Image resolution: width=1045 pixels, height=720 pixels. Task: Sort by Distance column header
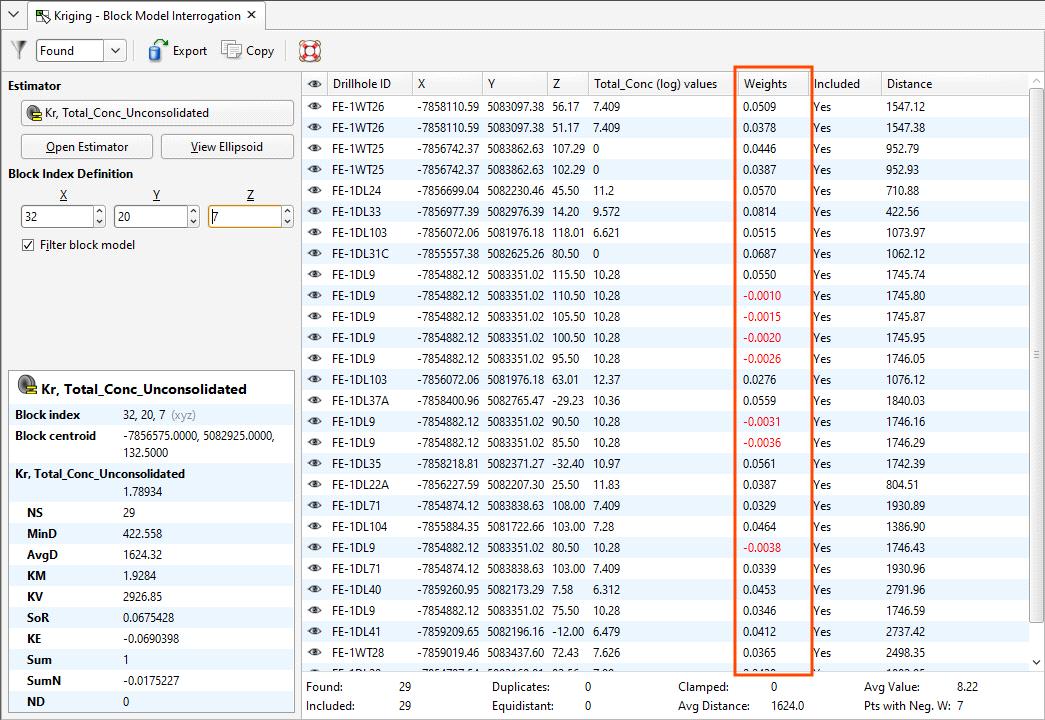pyautogui.click(x=955, y=84)
